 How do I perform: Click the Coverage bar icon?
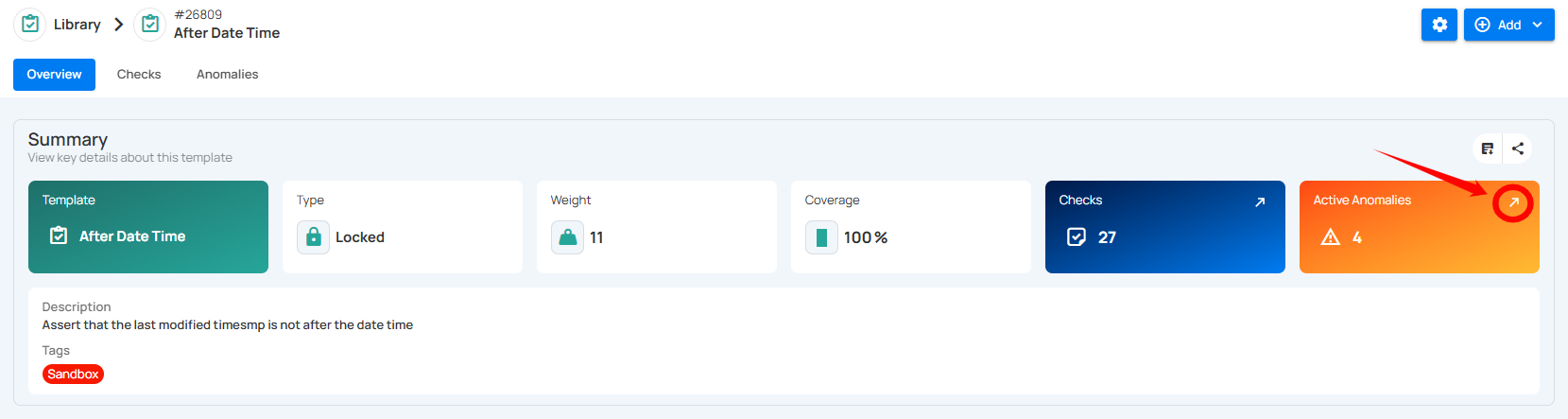coord(821,237)
